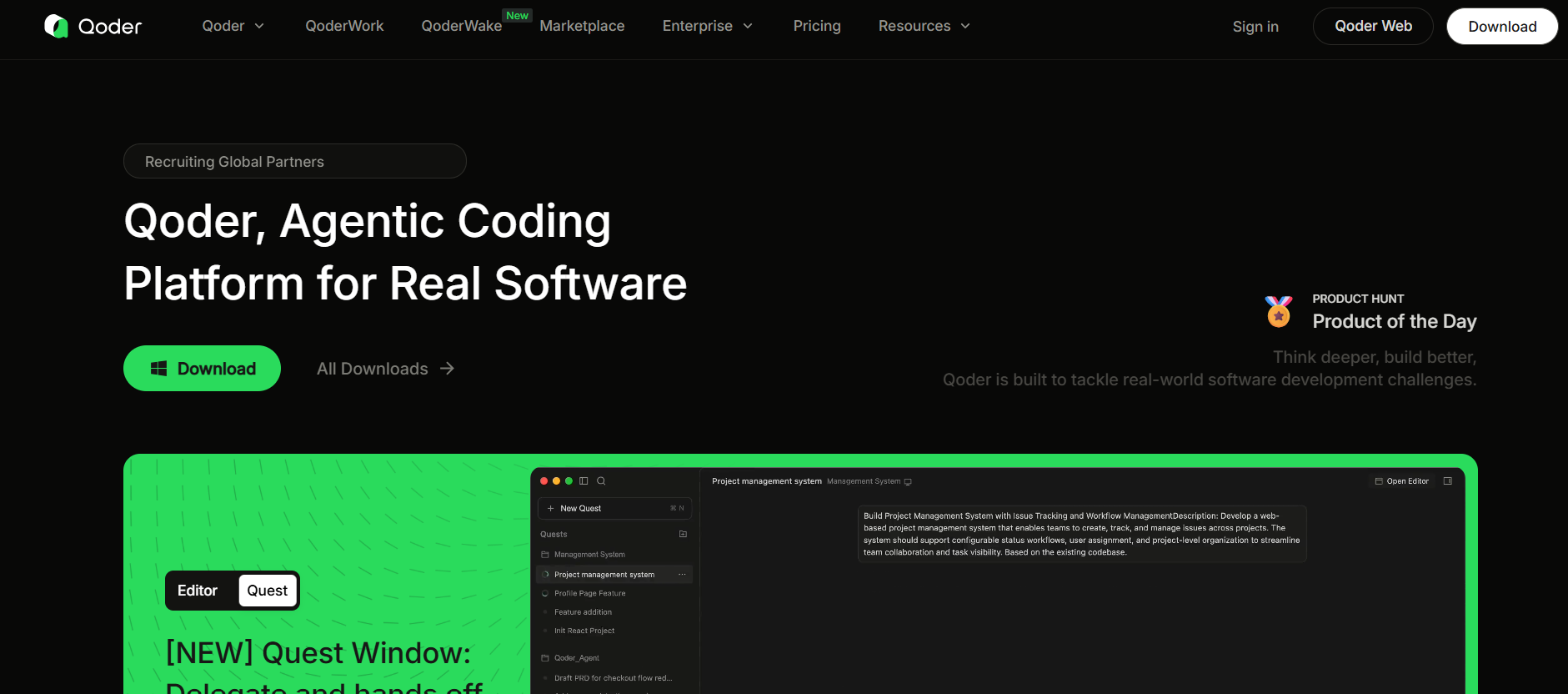Click the folder icon beside Qoder_Agent
The height and width of the screenshot is (694, 1568).
(x=545, y=658)
